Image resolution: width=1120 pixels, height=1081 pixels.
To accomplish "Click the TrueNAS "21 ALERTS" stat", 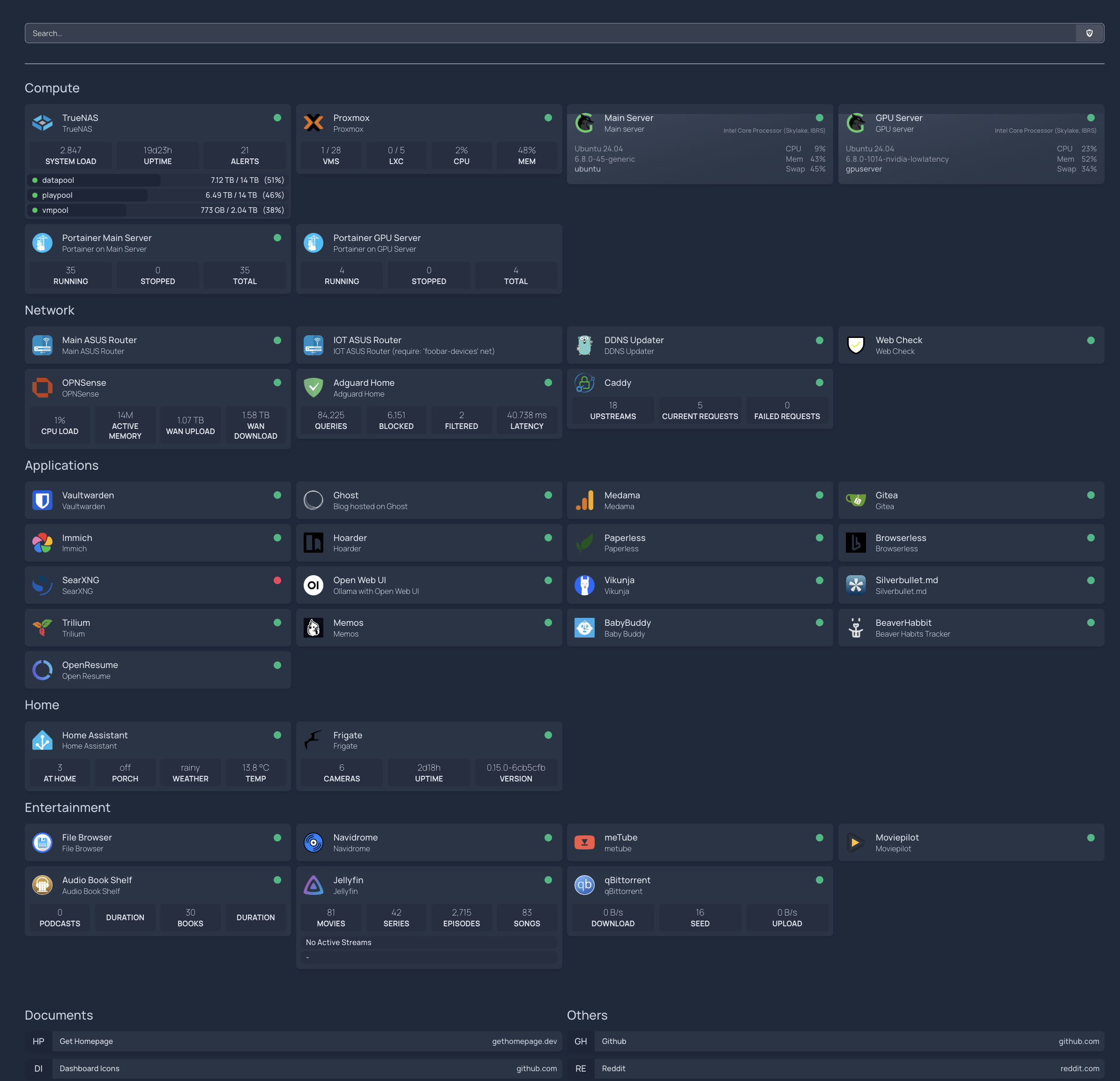I will pos(245,156).
